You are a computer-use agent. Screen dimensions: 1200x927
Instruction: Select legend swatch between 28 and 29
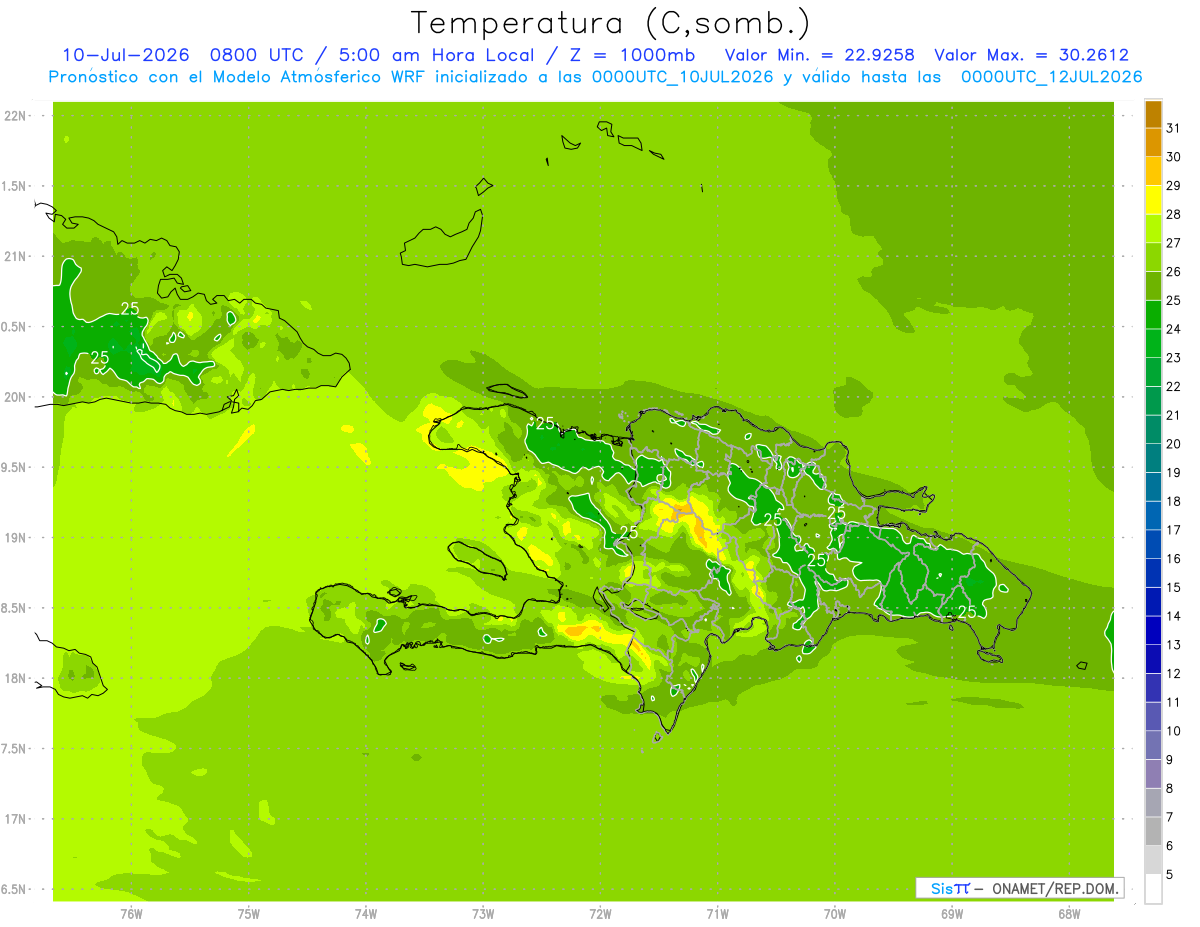[x=1153, y=200]
